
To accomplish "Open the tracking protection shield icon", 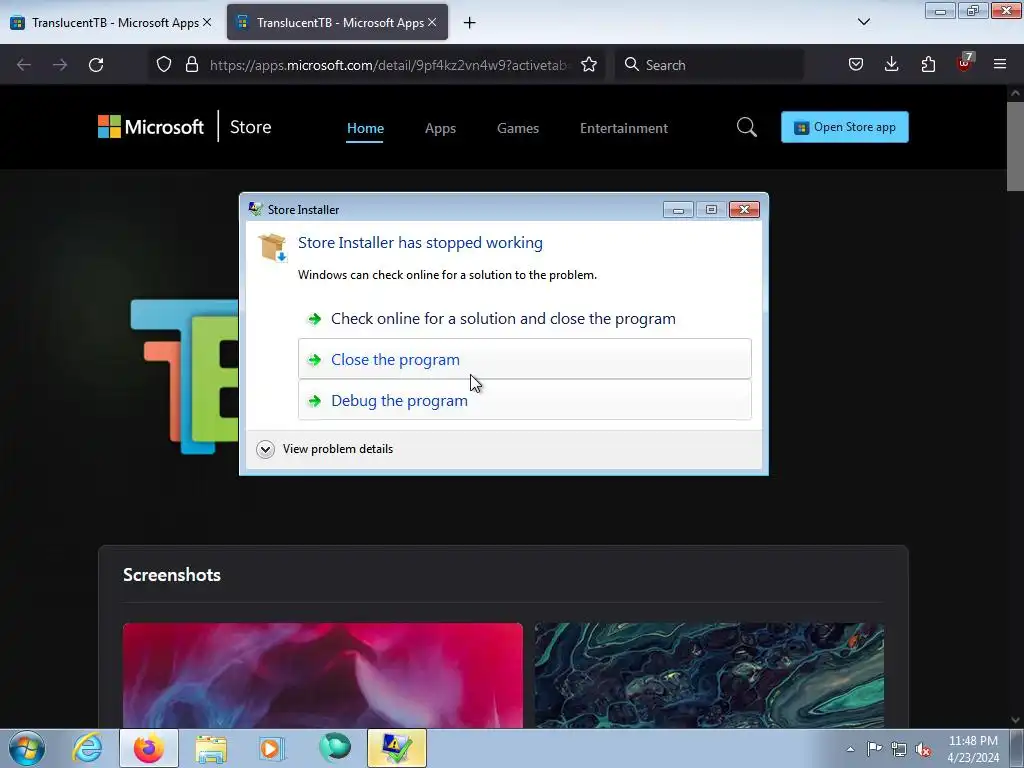I will (x=164, y=64).
